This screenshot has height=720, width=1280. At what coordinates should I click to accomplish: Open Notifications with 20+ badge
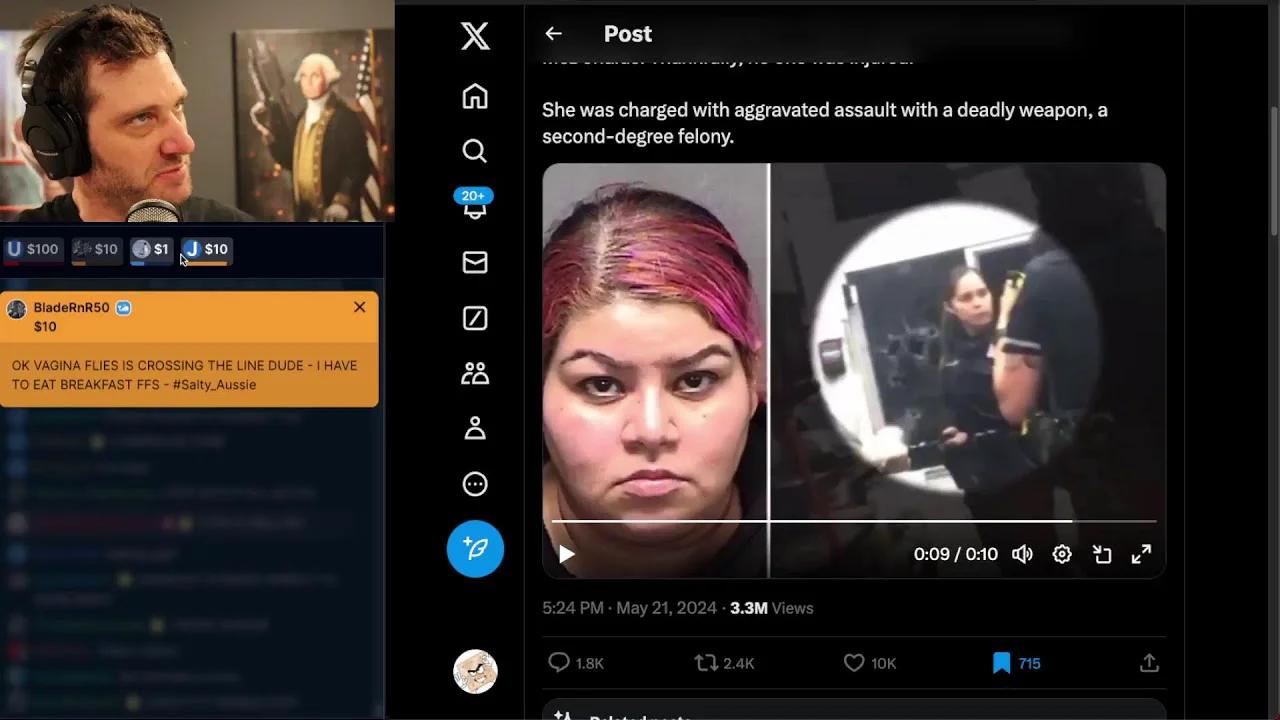click(474, 204)
